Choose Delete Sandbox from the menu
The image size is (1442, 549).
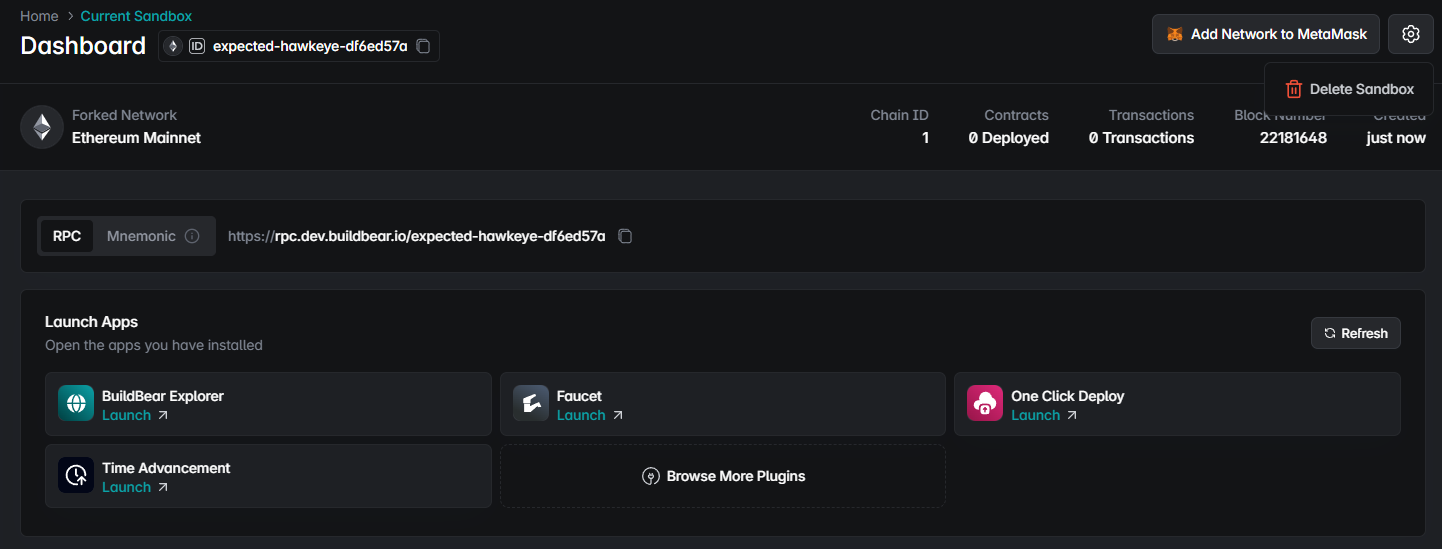click(1349, 89)
